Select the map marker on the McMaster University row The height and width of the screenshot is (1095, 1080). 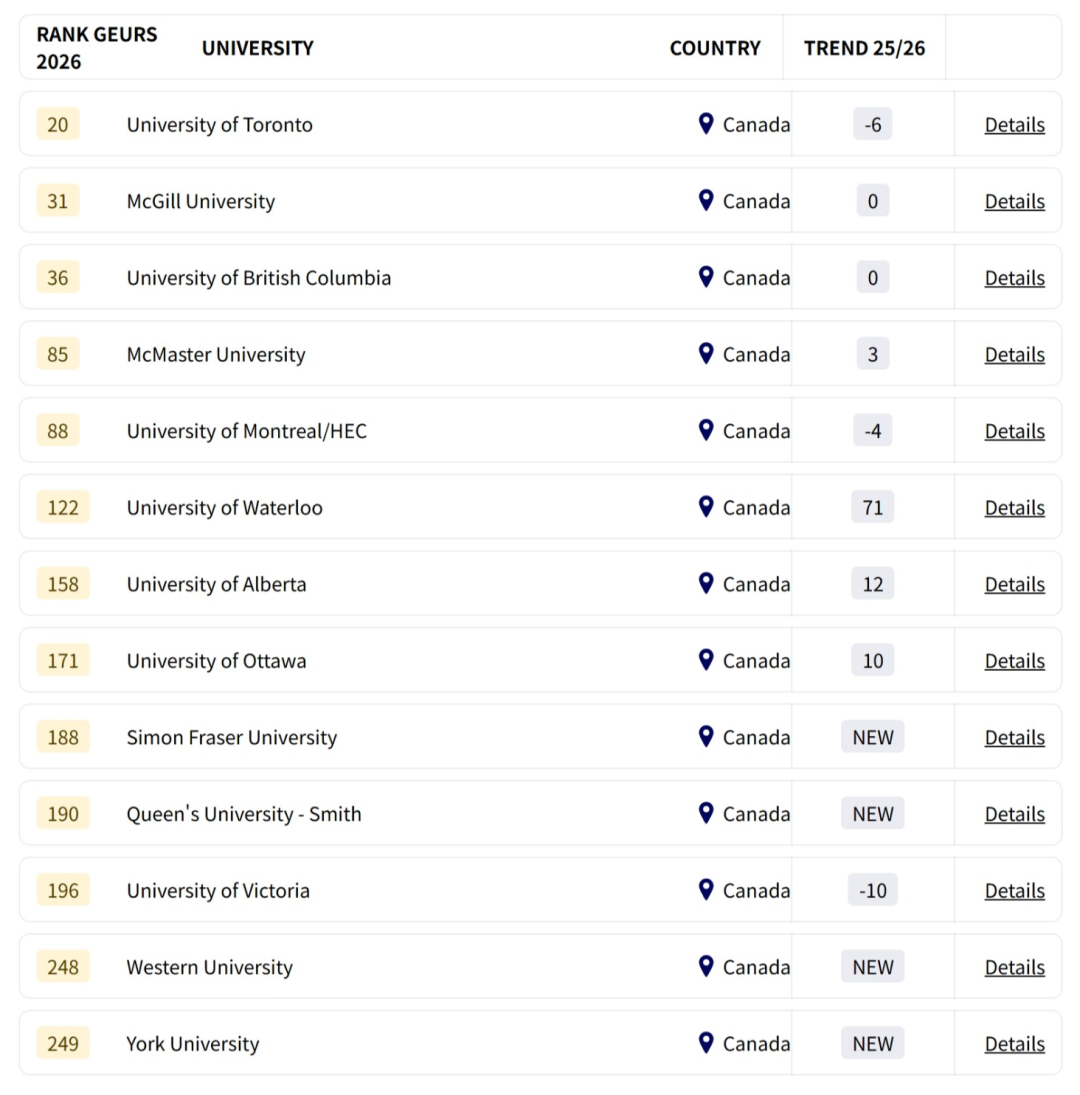tap(705, 354)
